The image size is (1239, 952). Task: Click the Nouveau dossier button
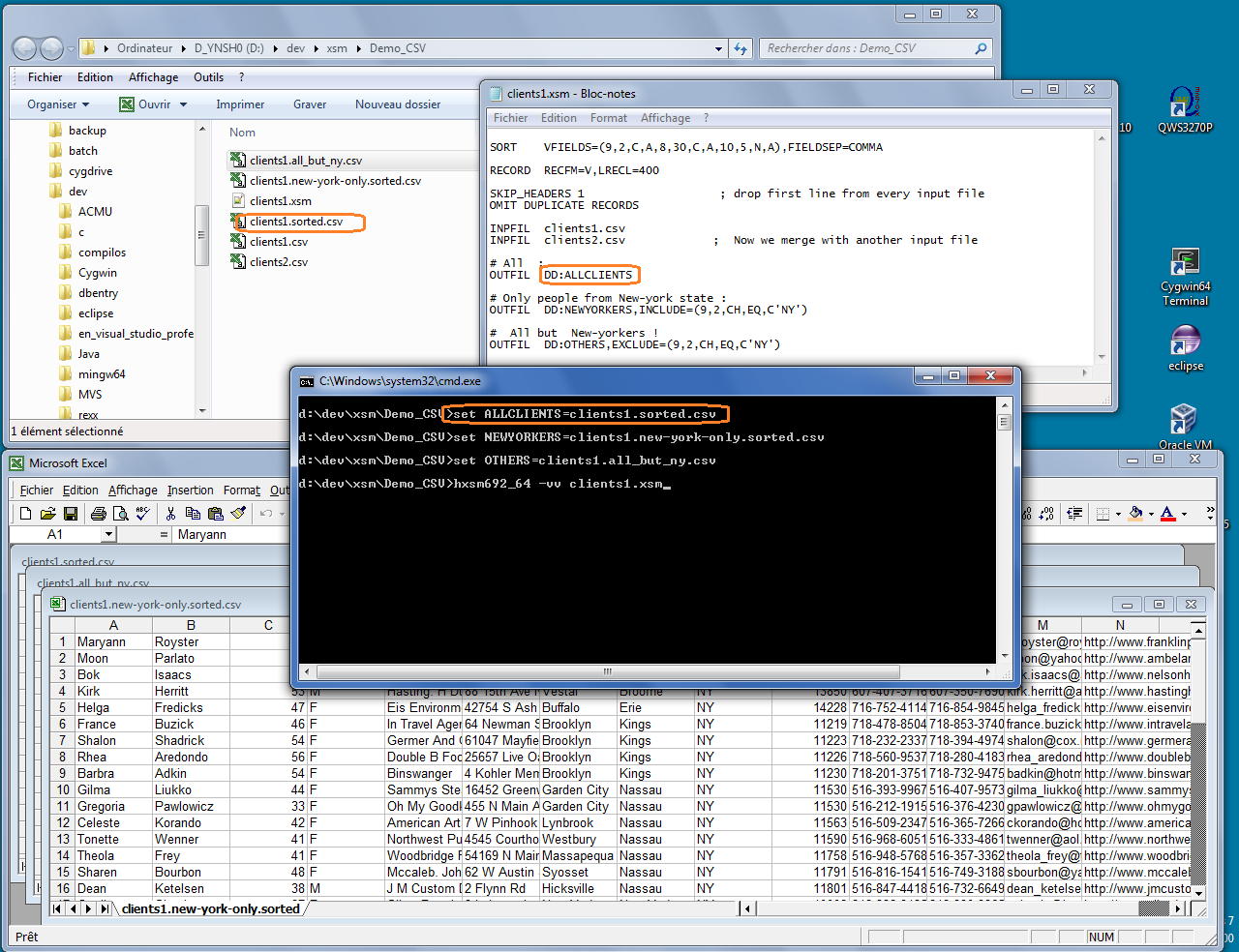(x=397, y=104)
